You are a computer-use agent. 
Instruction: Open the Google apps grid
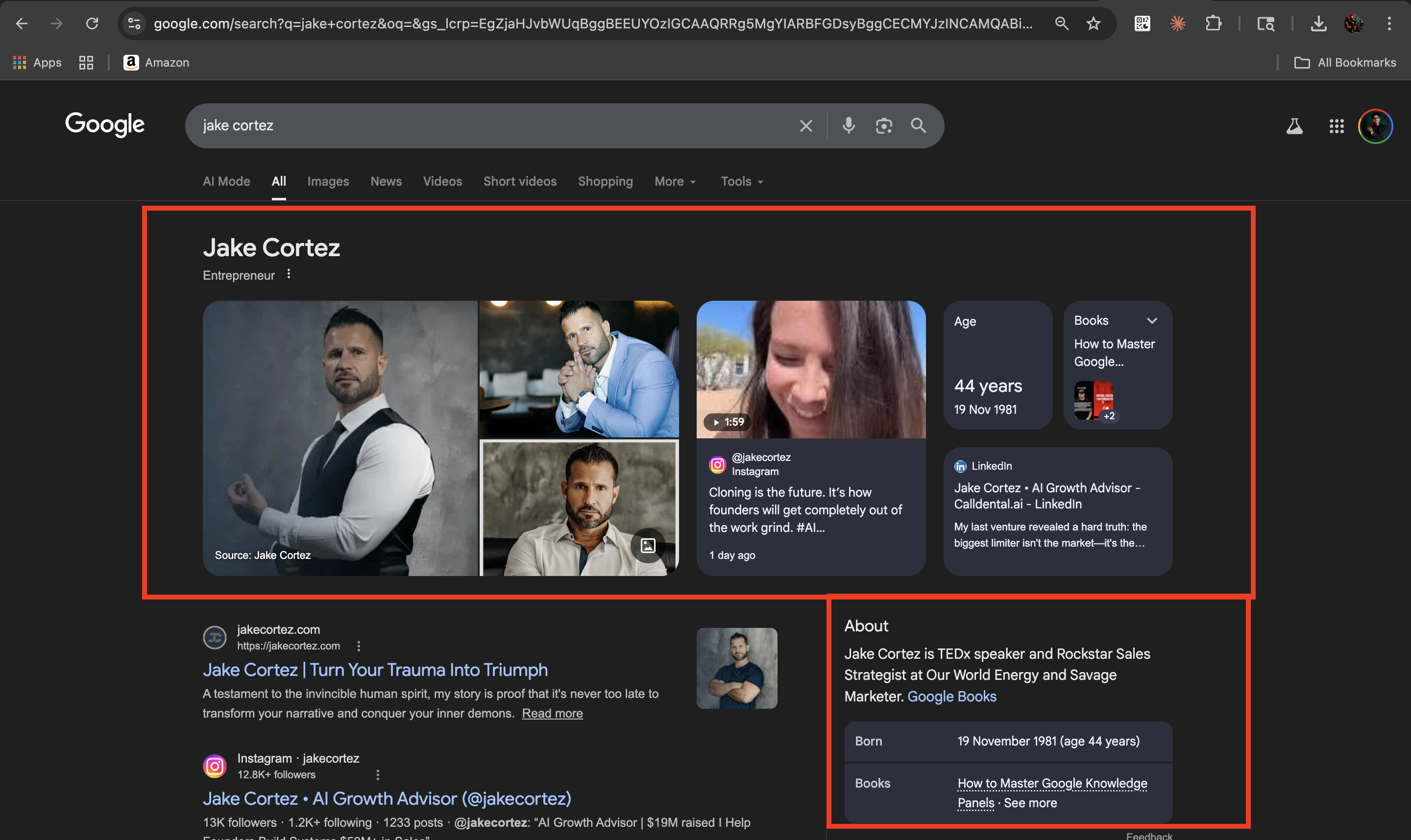coord(1337,126)
